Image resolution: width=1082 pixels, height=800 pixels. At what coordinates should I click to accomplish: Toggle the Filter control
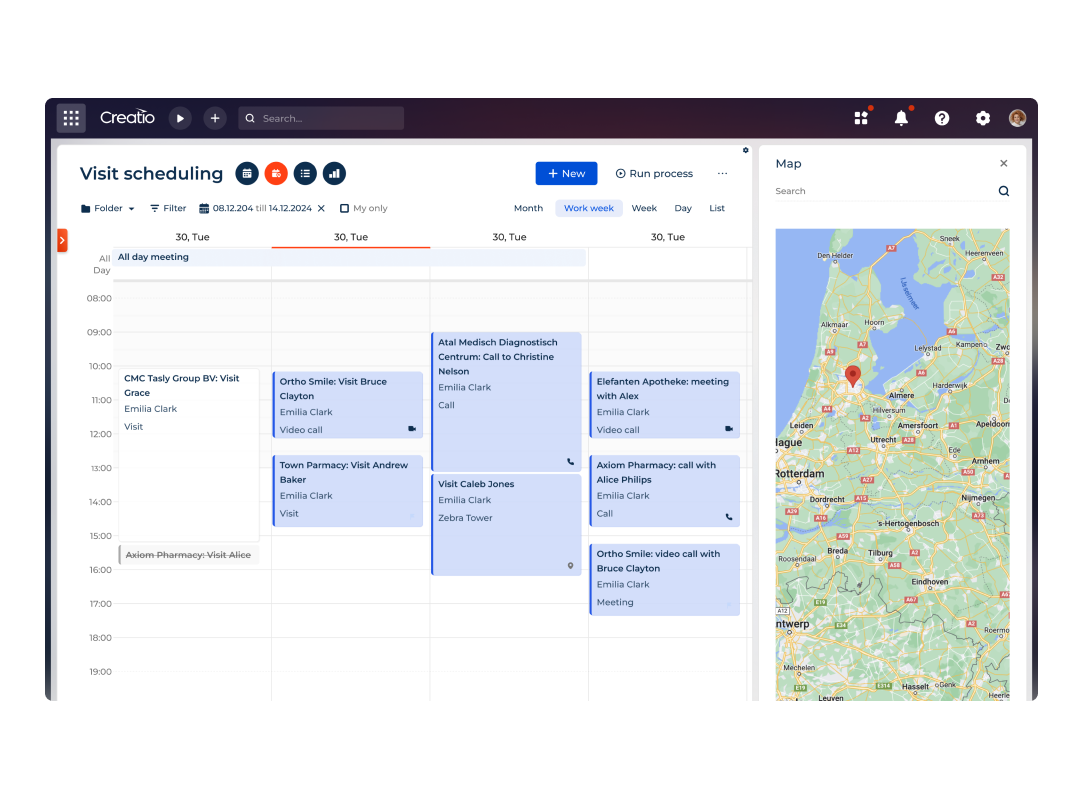167,208
